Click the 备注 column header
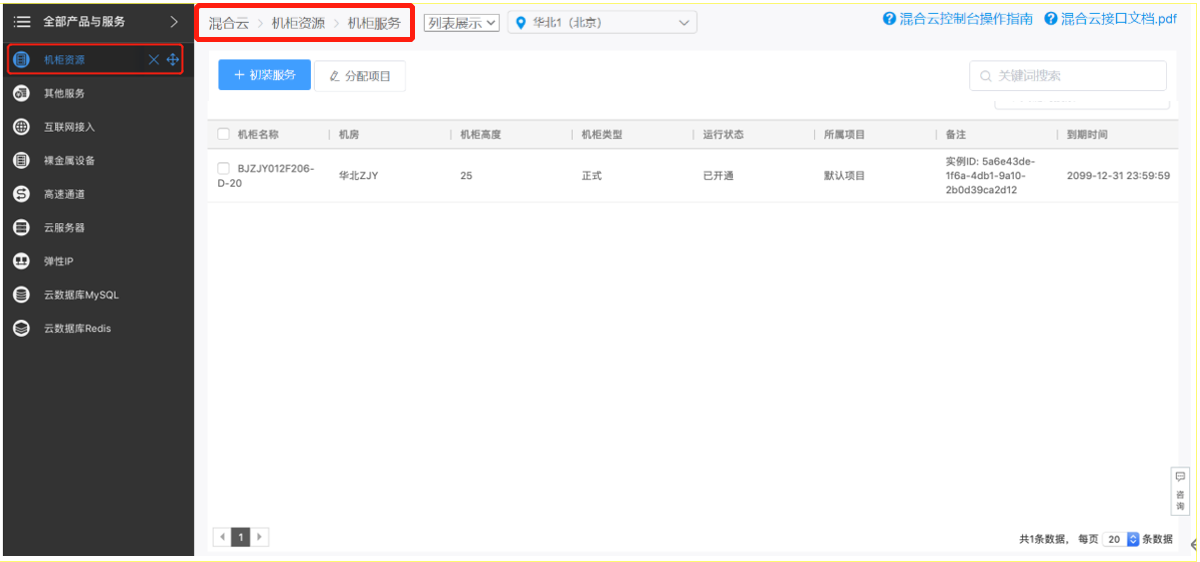This screenshot has width=1200, height=562. tap(955, 134)
